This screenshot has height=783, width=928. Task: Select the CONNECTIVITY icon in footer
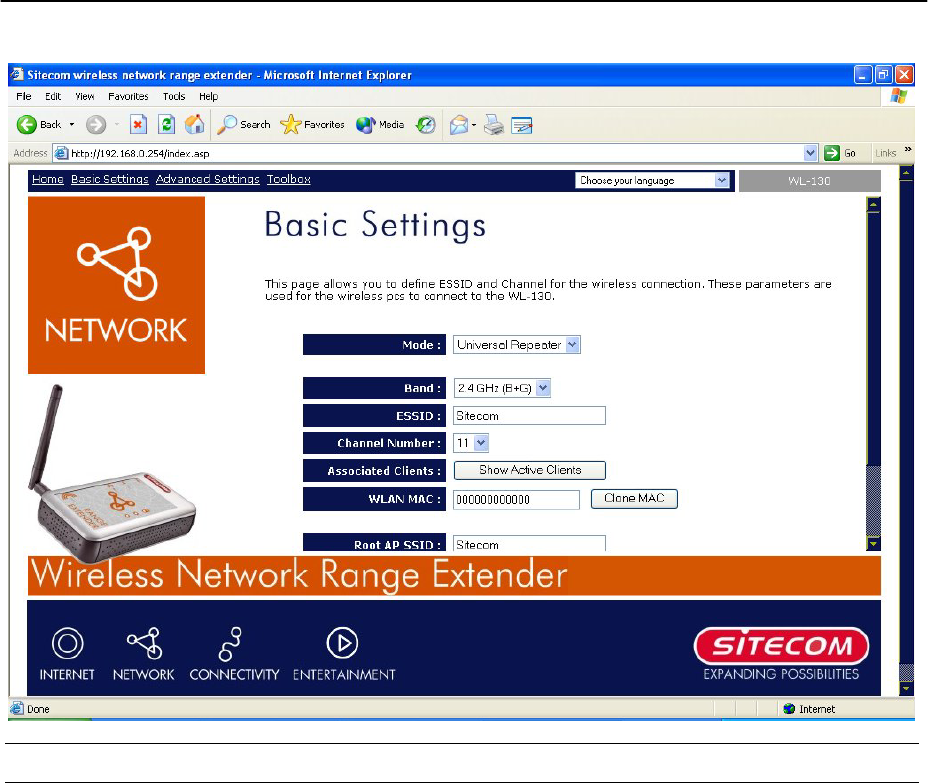pyautogui.click(x=230, y=643)
